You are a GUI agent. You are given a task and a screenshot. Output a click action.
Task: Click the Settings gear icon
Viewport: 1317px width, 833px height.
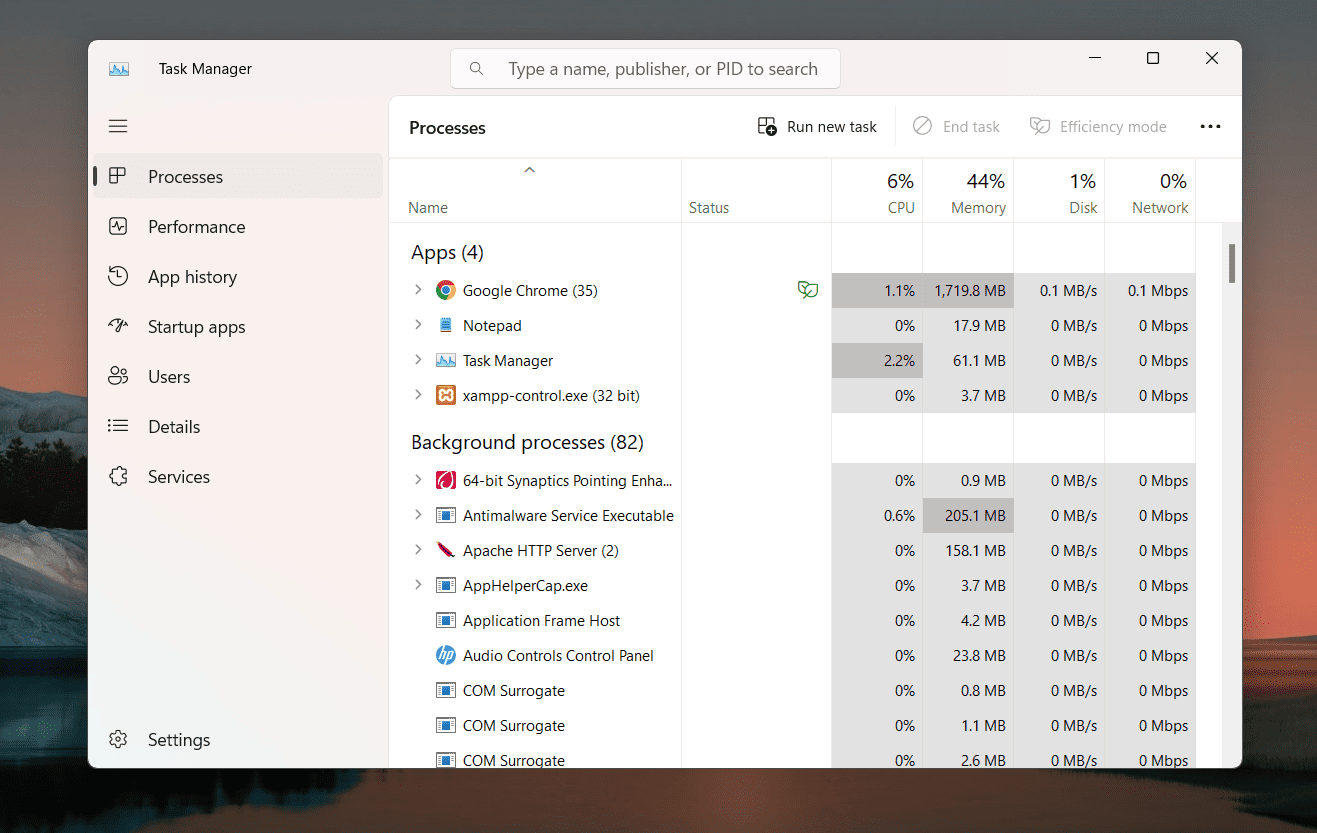[x=118, y=739]
